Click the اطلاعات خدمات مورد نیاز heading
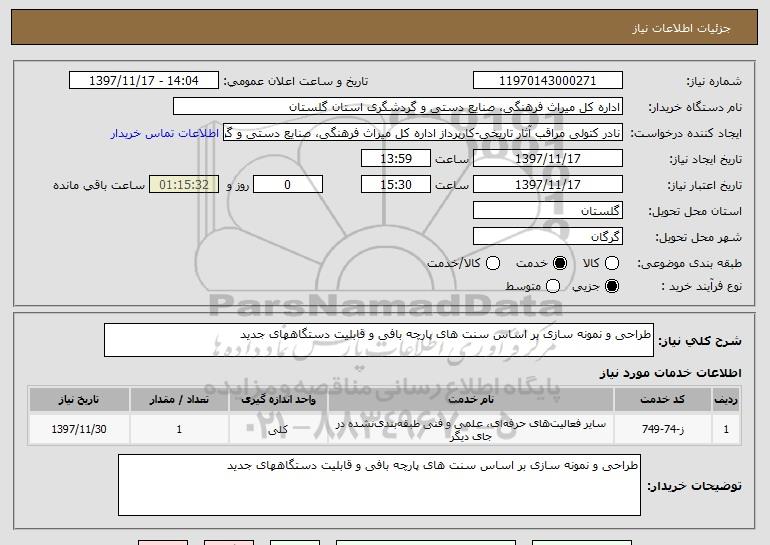Screen dimensions: 770x545 coord(670,373)
